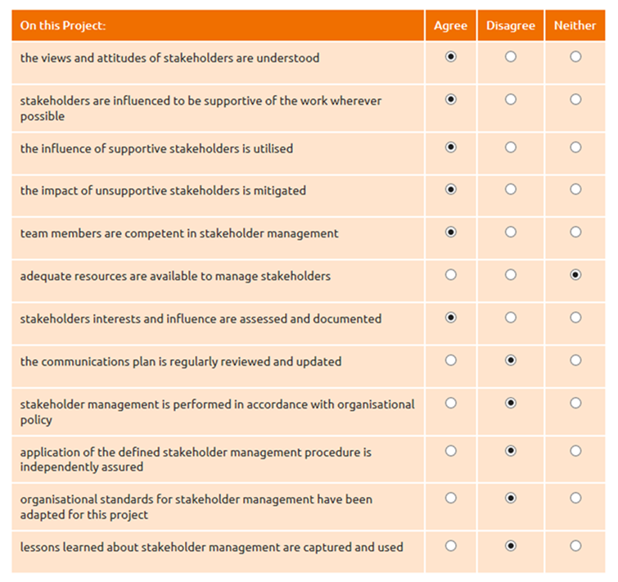Click the Agree column header
The width and height of the screenshot is (618, 582).
[x=450, y=26]
